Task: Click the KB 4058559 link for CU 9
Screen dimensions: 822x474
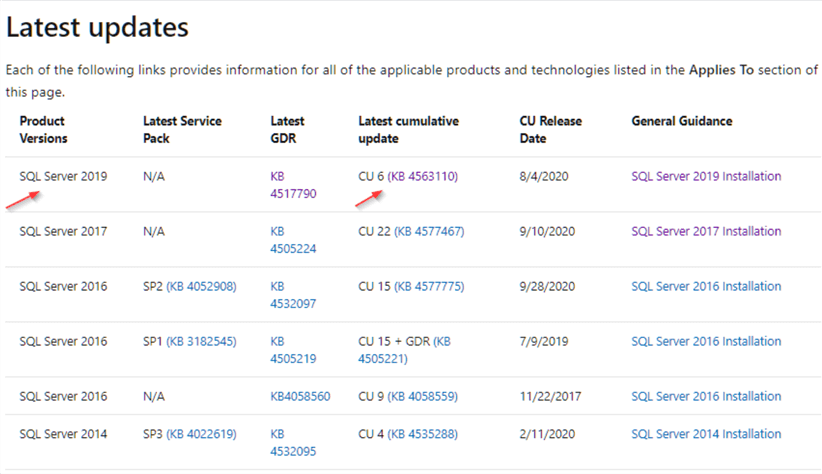Action: click(423, 396)
